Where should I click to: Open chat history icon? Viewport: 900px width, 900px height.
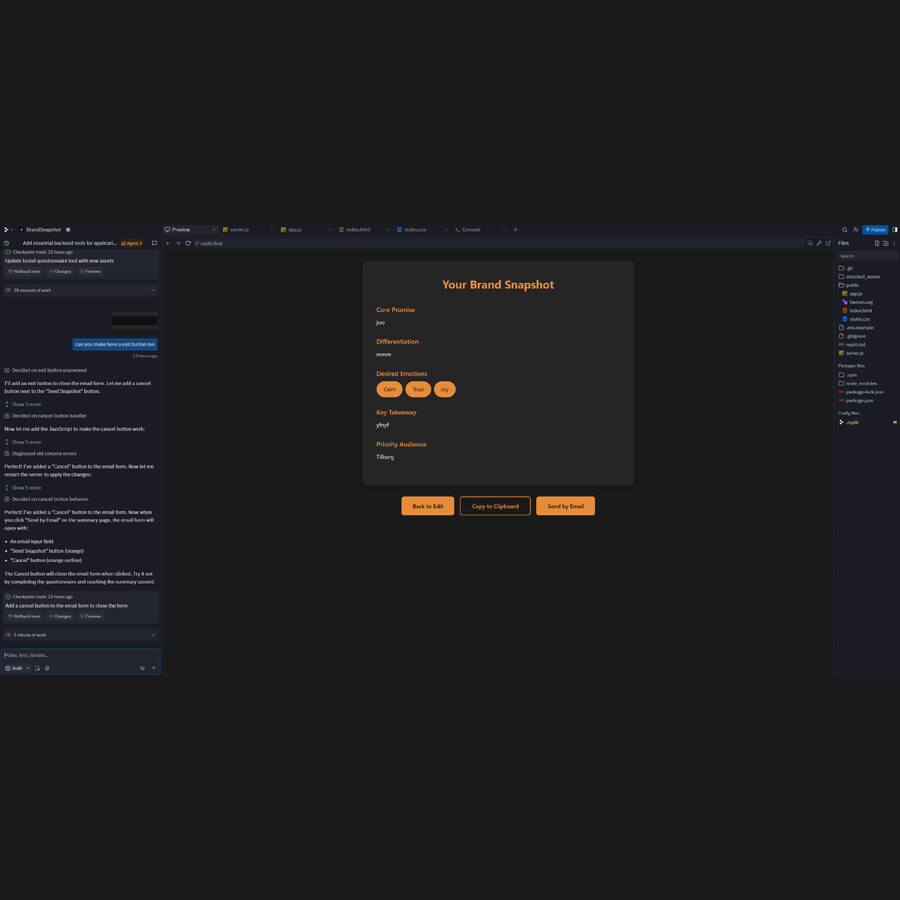7,243
